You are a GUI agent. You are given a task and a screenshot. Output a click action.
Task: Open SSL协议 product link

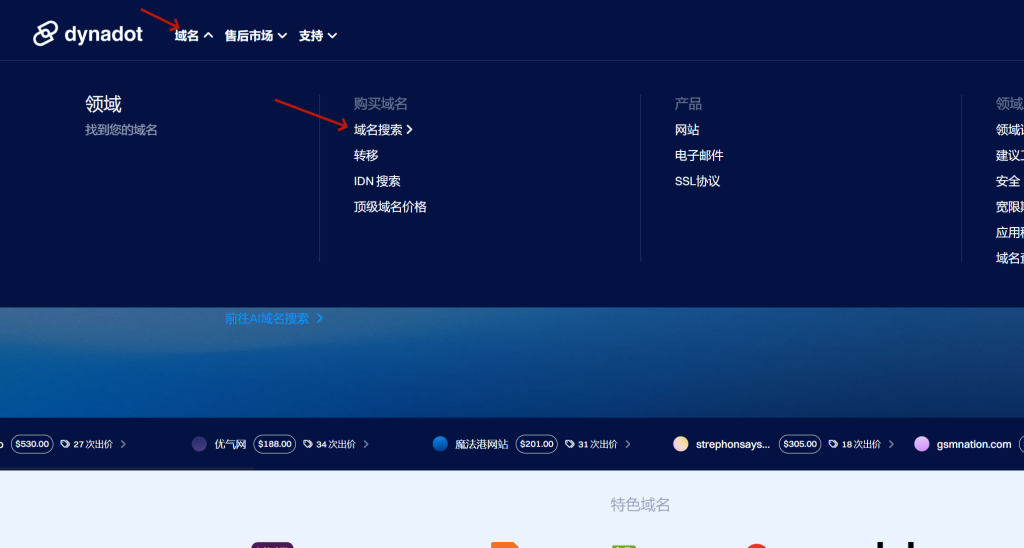point(697,182)
